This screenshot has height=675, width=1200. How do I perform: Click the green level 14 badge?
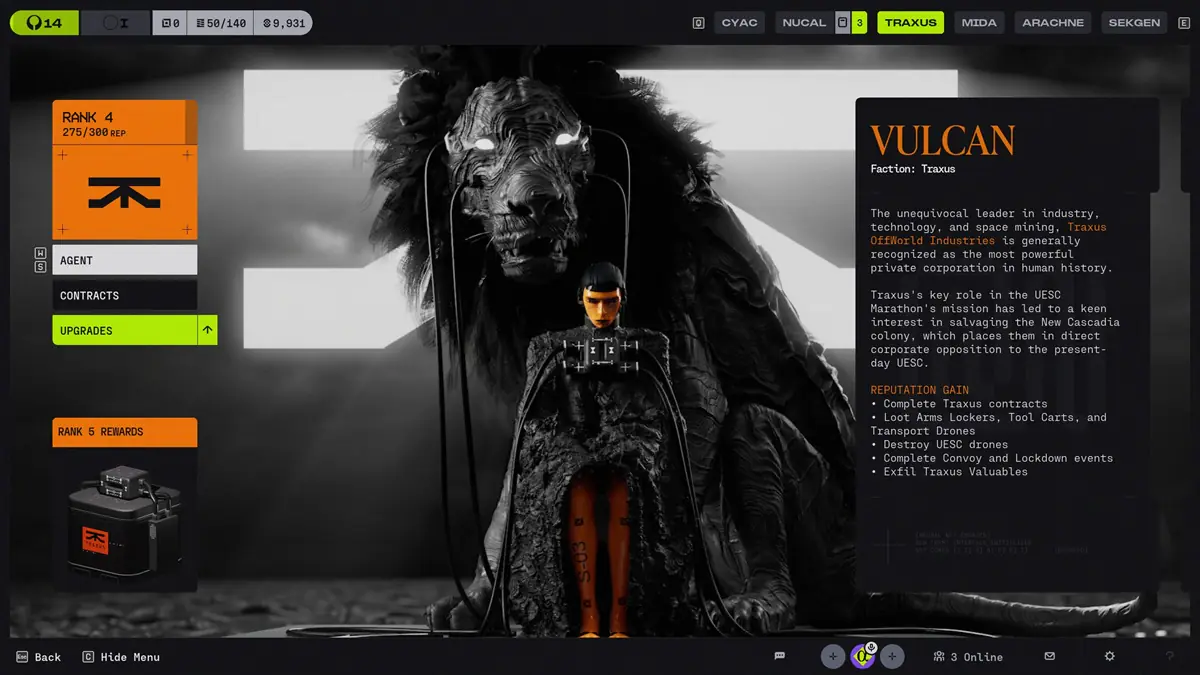[44, 23]
